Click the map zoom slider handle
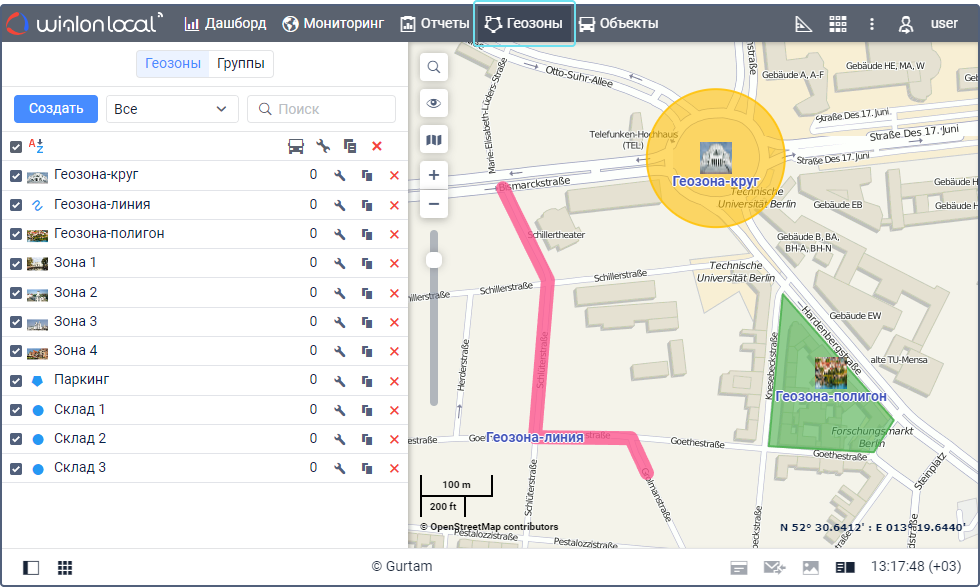The width and height of the screenshot is (980, 587). [x=434, y=260]
